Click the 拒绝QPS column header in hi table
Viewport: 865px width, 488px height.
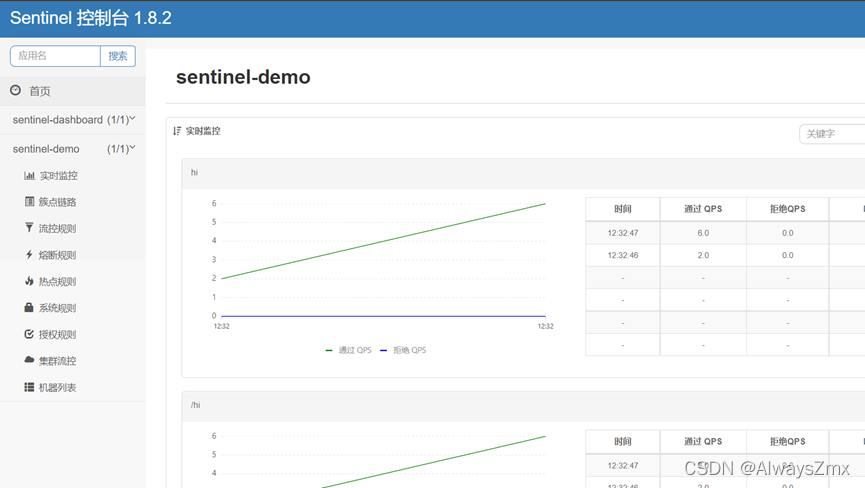pyautogui.click(x=787, y=209)
